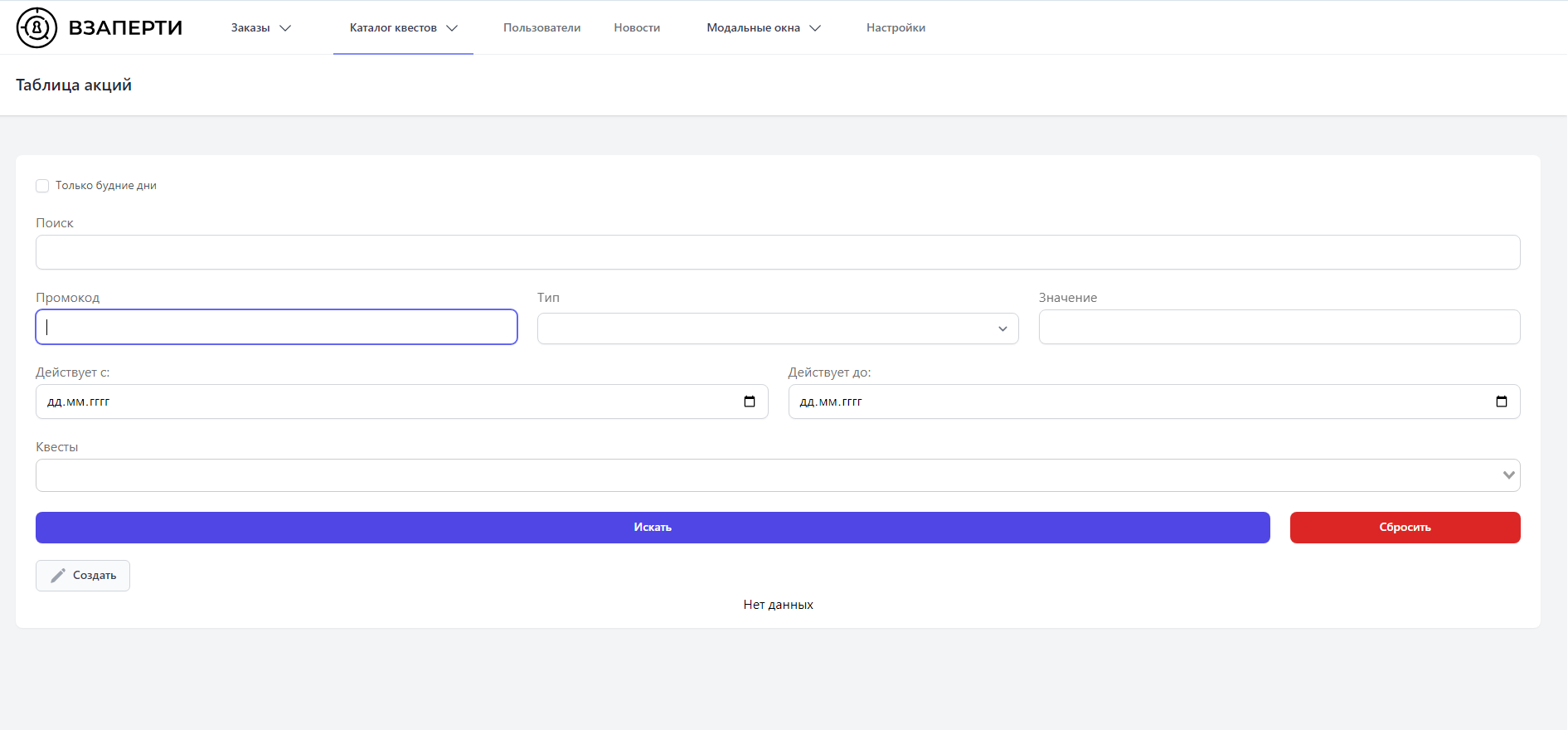This screenshot has width=1568, height=730.
Task: Open the Модальные окна menu
Action: click(x=764, y=28)
